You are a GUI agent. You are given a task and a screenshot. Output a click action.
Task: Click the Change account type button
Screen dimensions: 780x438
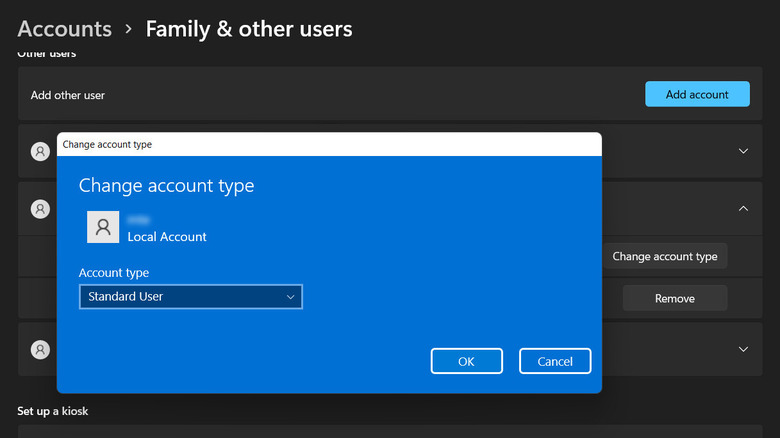click(x=664, y=256)
